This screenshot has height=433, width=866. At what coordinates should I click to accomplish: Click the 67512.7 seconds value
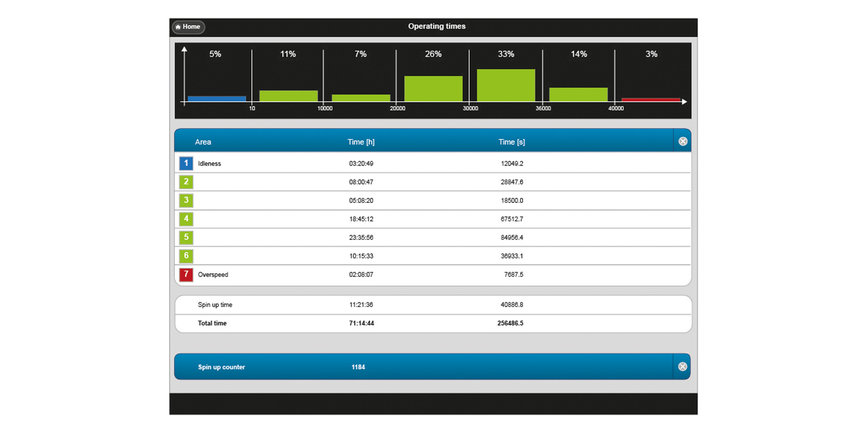point(512,219)
